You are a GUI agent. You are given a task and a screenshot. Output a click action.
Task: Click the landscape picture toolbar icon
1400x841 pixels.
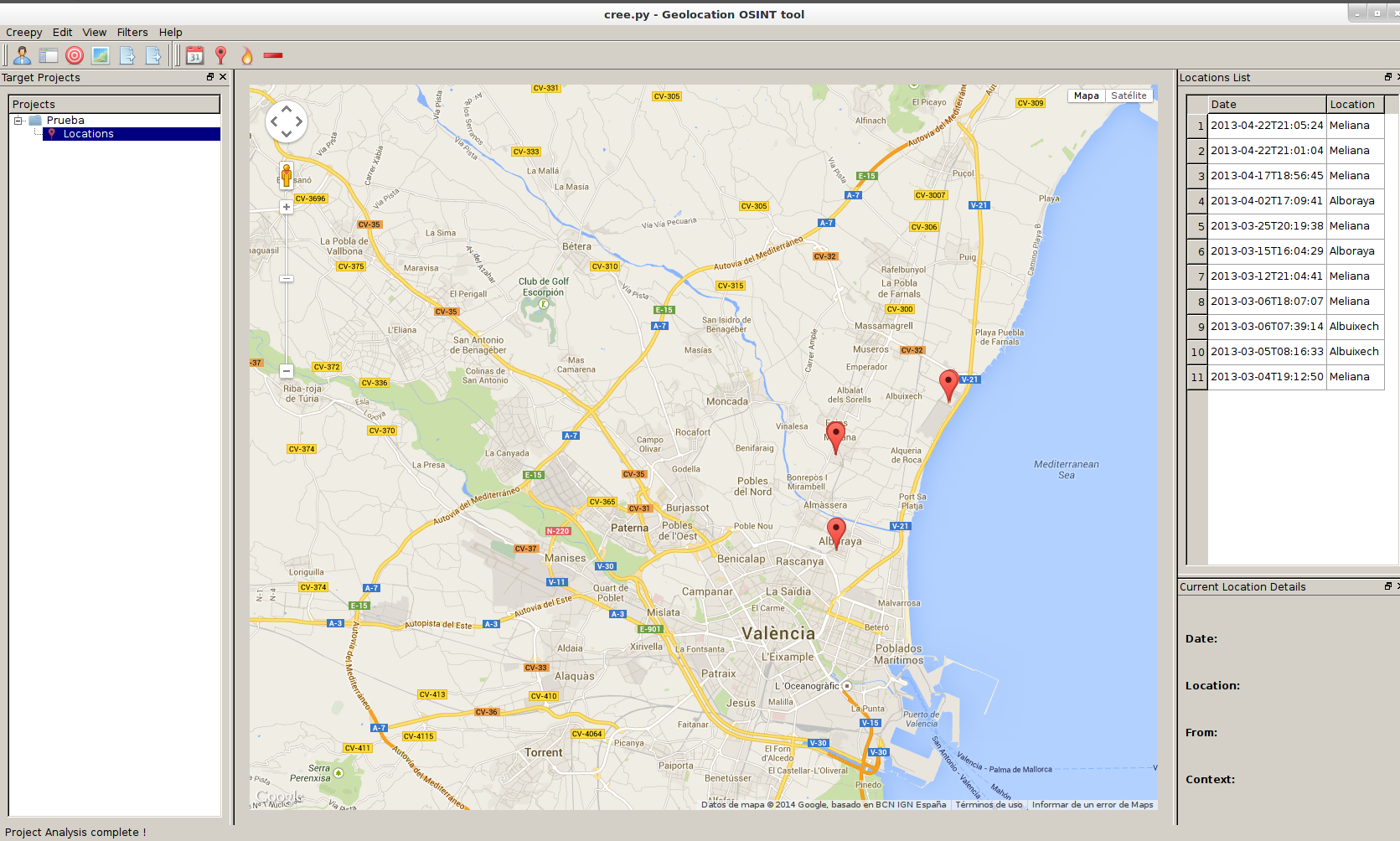[101, 55]
